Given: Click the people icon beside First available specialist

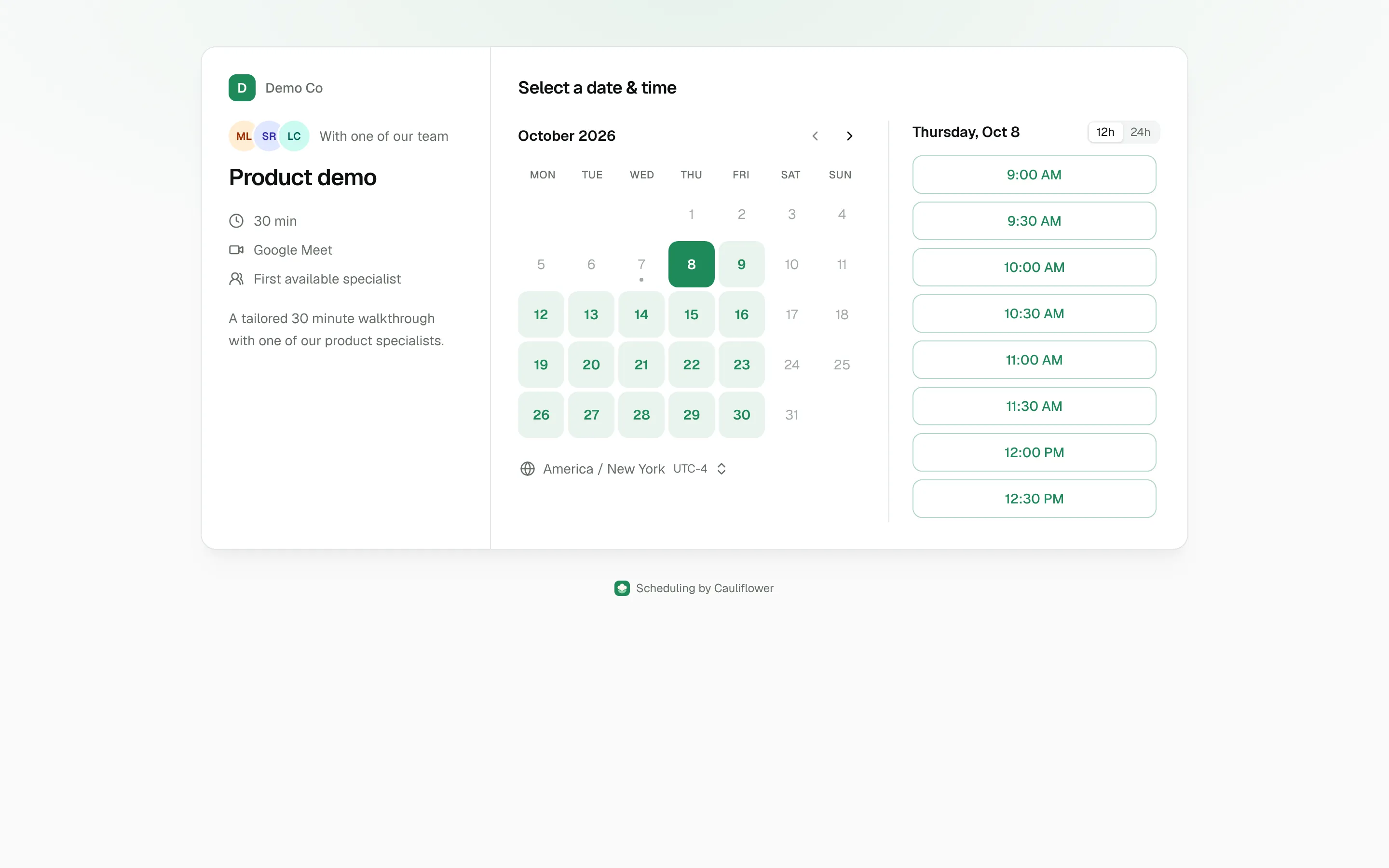Looking at the screenshot, I should [236, 279].
